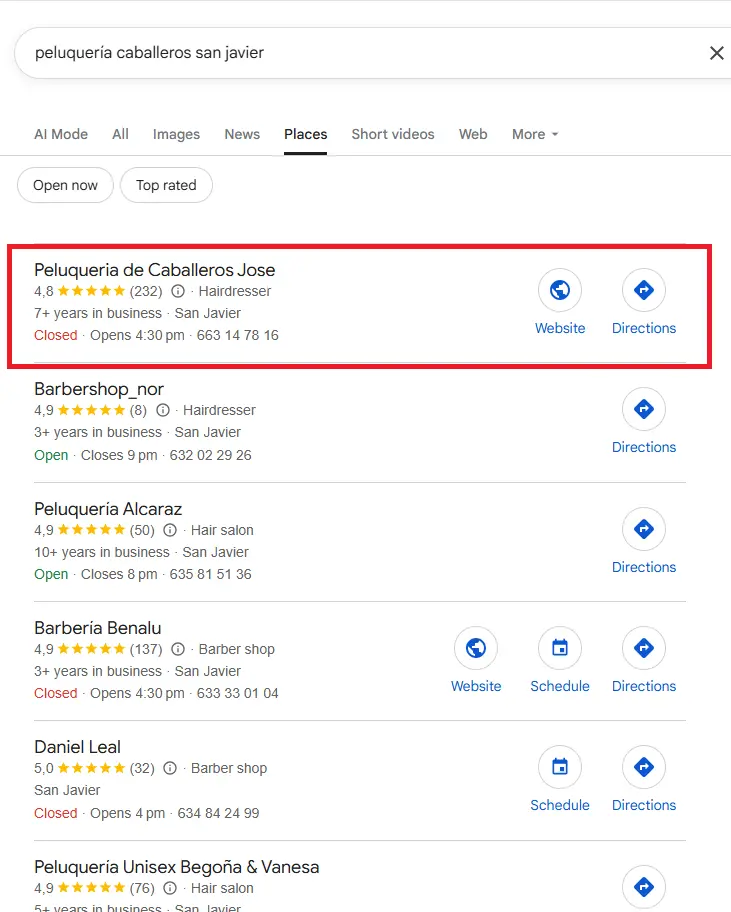Click the Directions icon for Peluquería Alcaraz

coord(644,528)
